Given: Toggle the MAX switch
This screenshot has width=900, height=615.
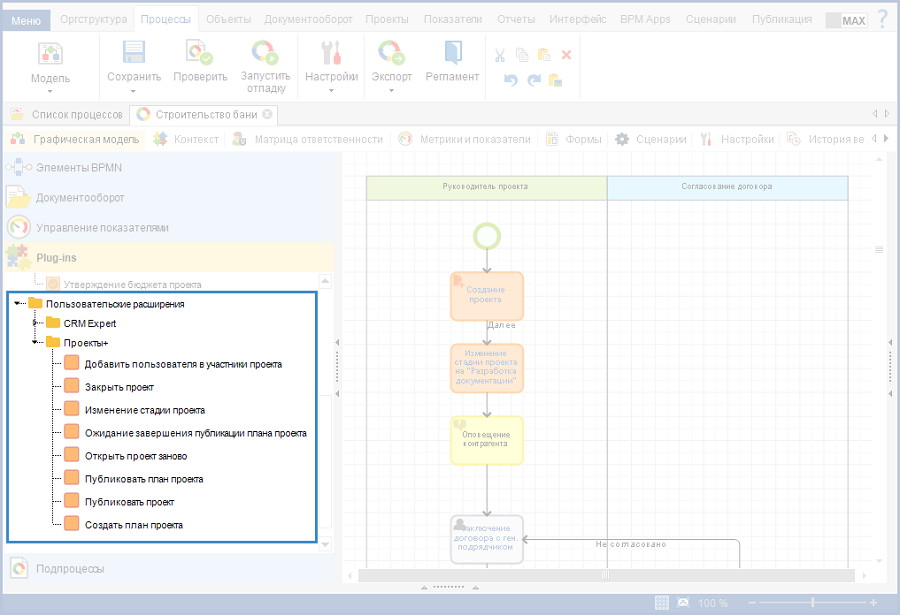Looking at the screenshot, I should point(846,20).
